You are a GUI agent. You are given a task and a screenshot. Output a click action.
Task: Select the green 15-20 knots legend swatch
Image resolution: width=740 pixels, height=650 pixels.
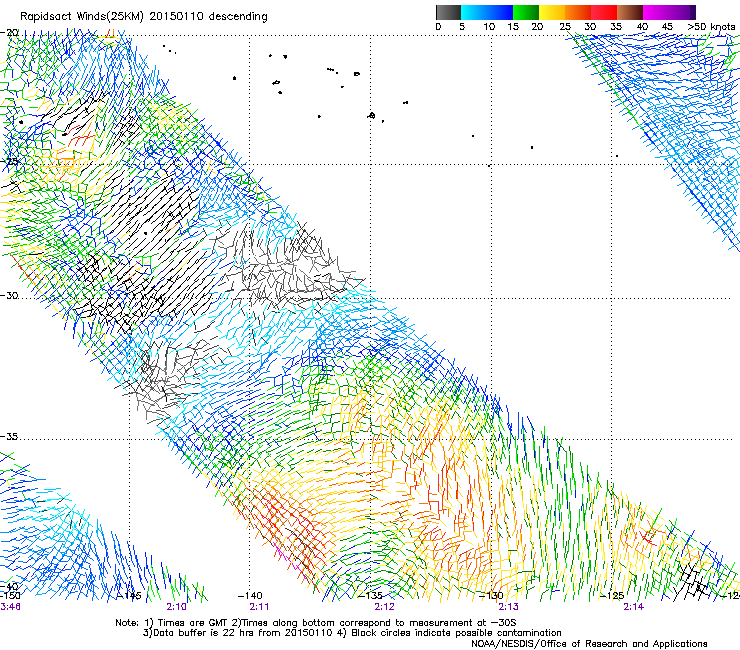526,12
